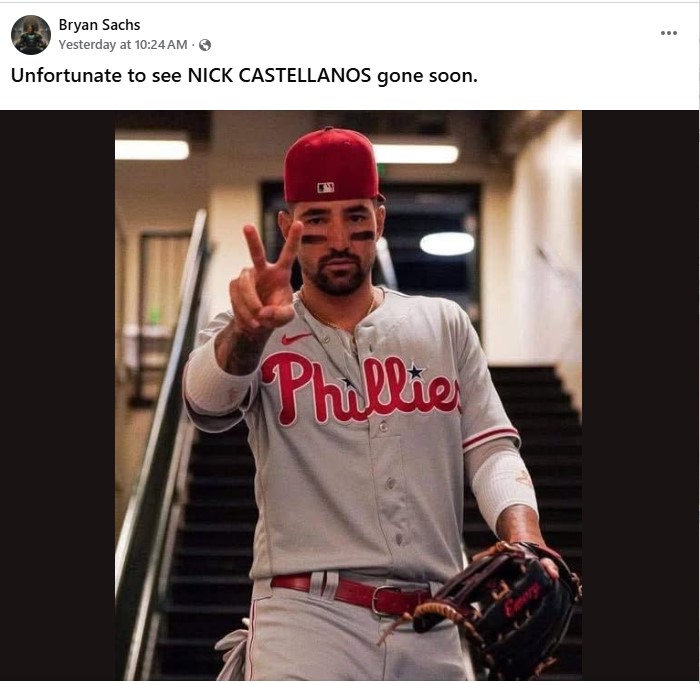This screenshot has height=684, width=700.
Task: Click the red Nike swoosh on the jersey
Action: coord(295,338)
